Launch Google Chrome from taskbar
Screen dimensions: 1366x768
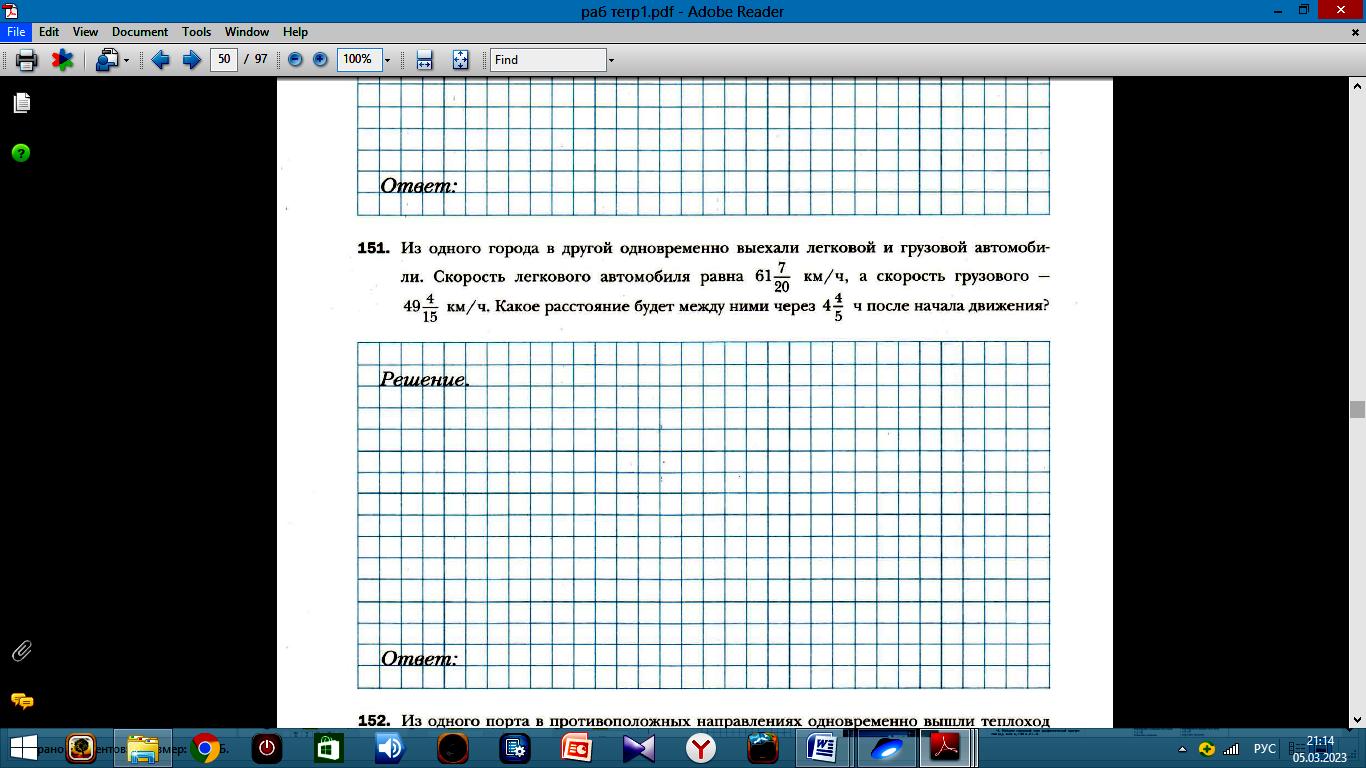[205, 748]
